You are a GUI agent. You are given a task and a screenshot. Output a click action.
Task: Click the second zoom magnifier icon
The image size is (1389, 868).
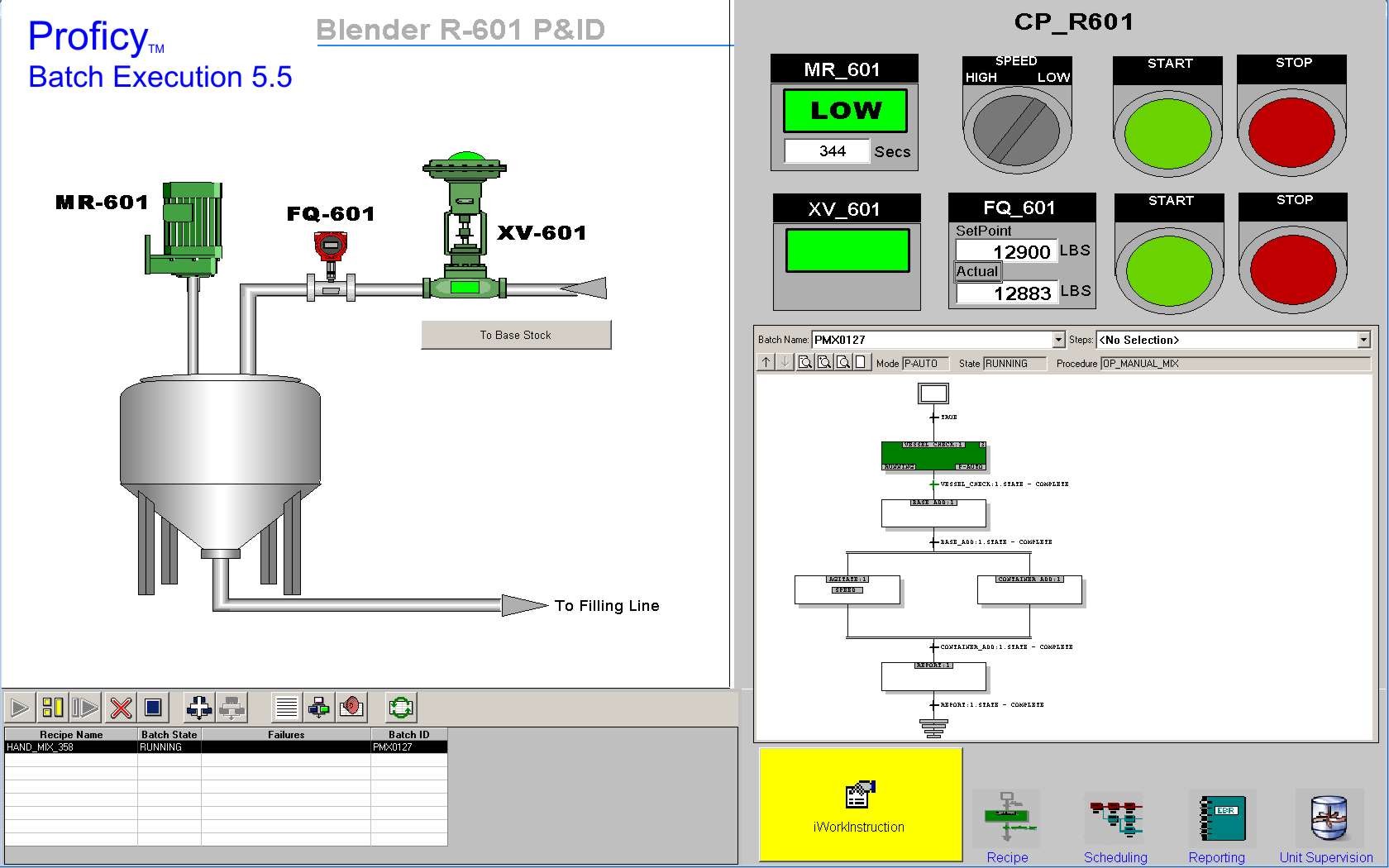[x=823, y=362]
